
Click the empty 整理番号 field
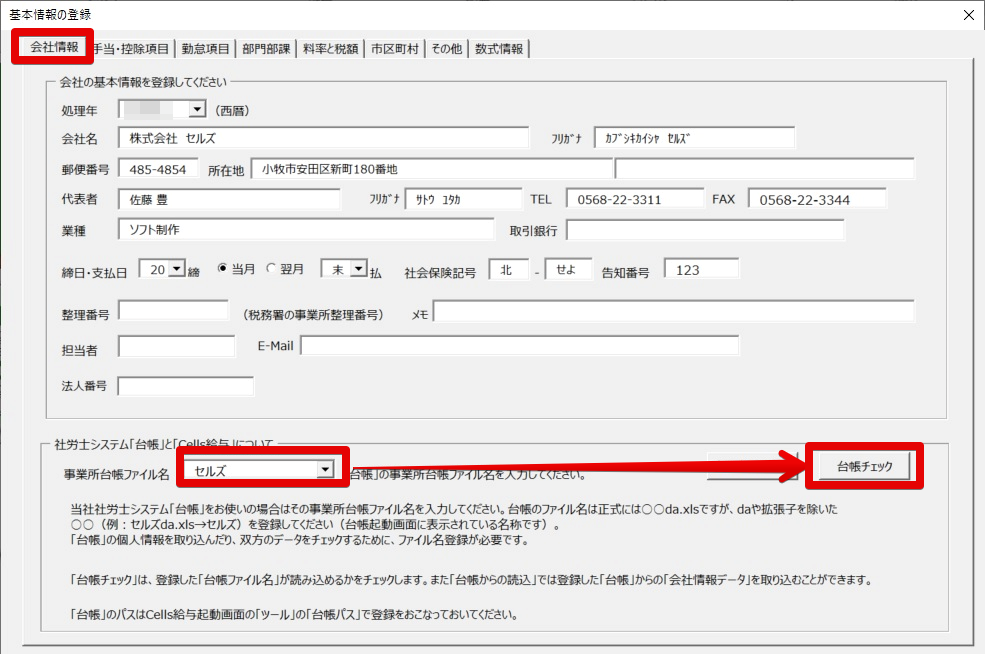pyautogui.click(x=174, y=311)
